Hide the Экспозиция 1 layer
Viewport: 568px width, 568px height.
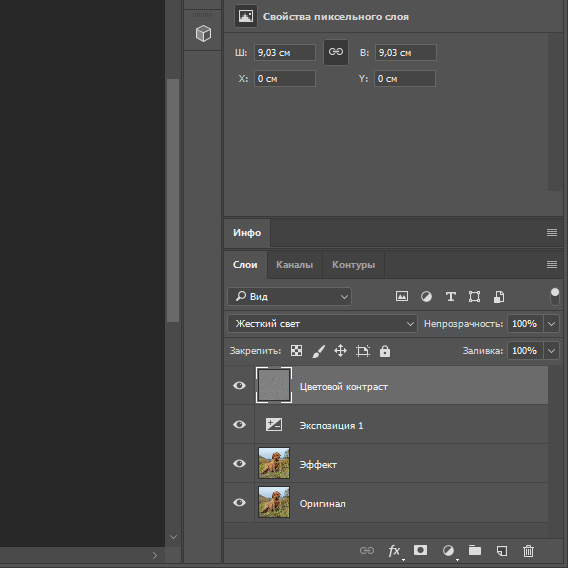239,425
